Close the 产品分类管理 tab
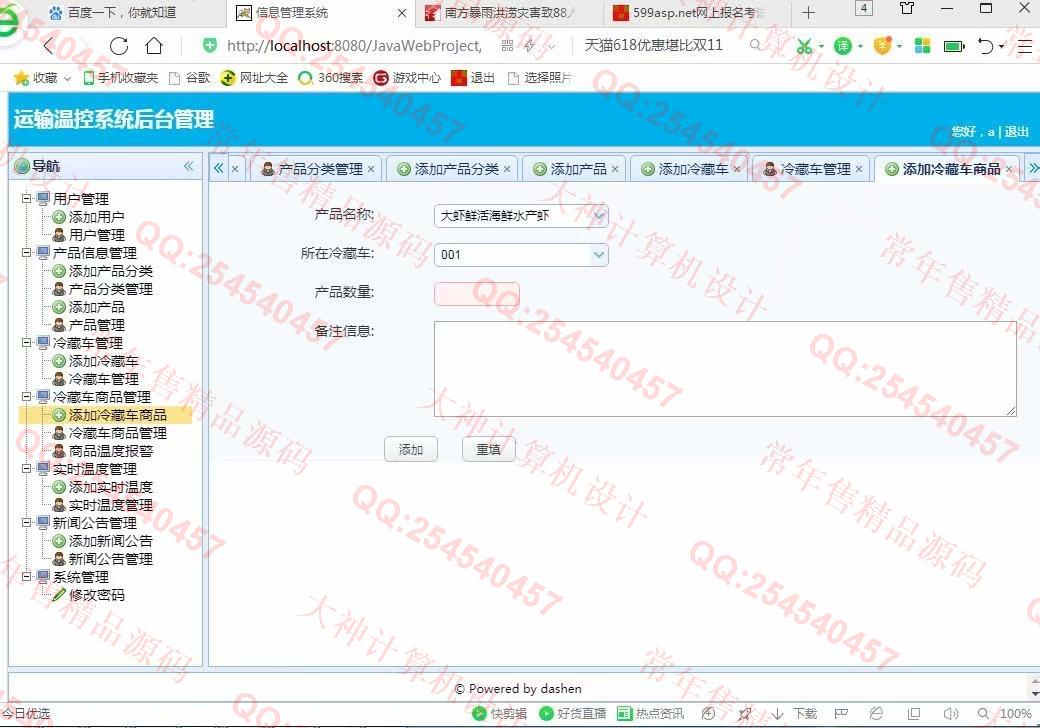 point(371,169)
